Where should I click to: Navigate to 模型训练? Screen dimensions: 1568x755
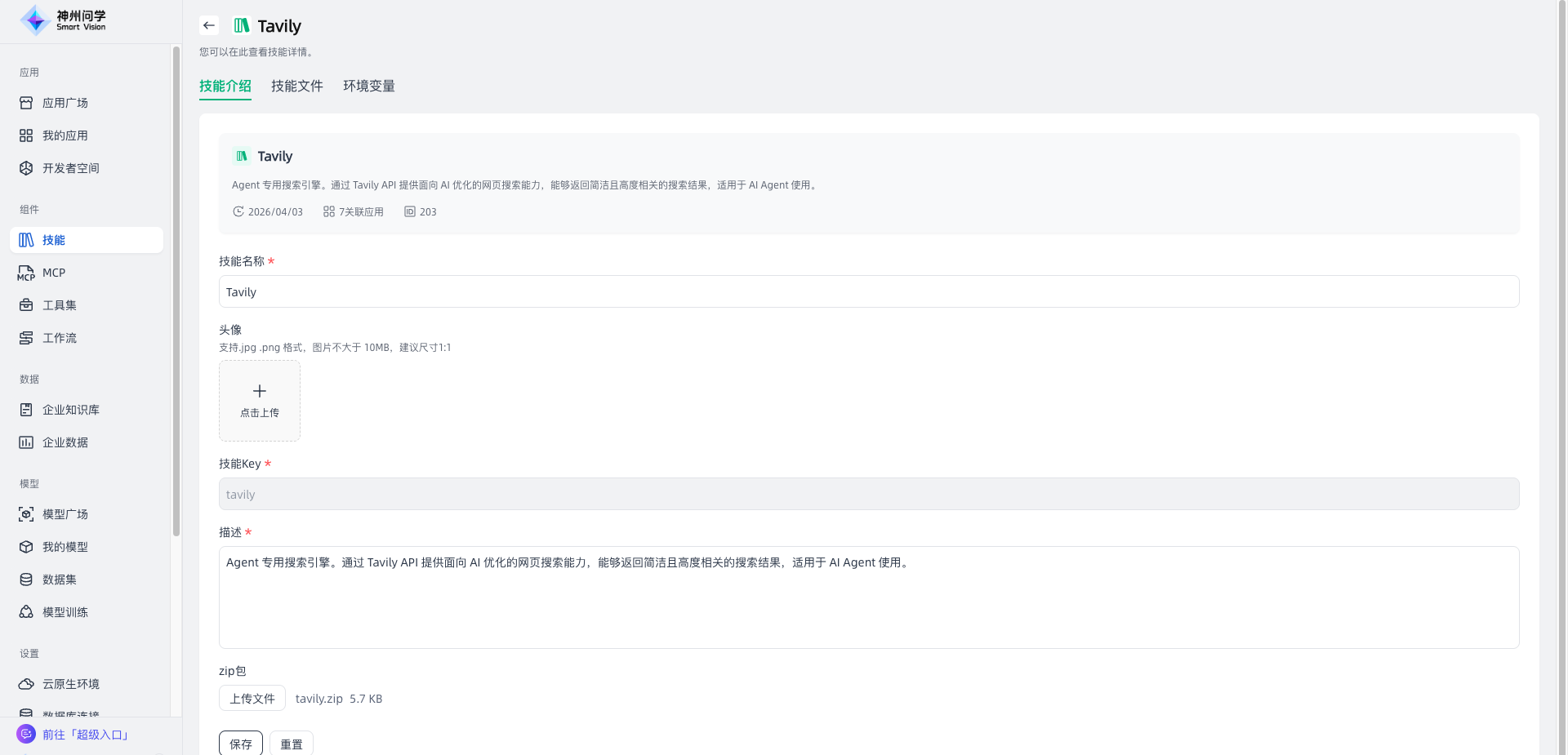(x=87, y=612)
